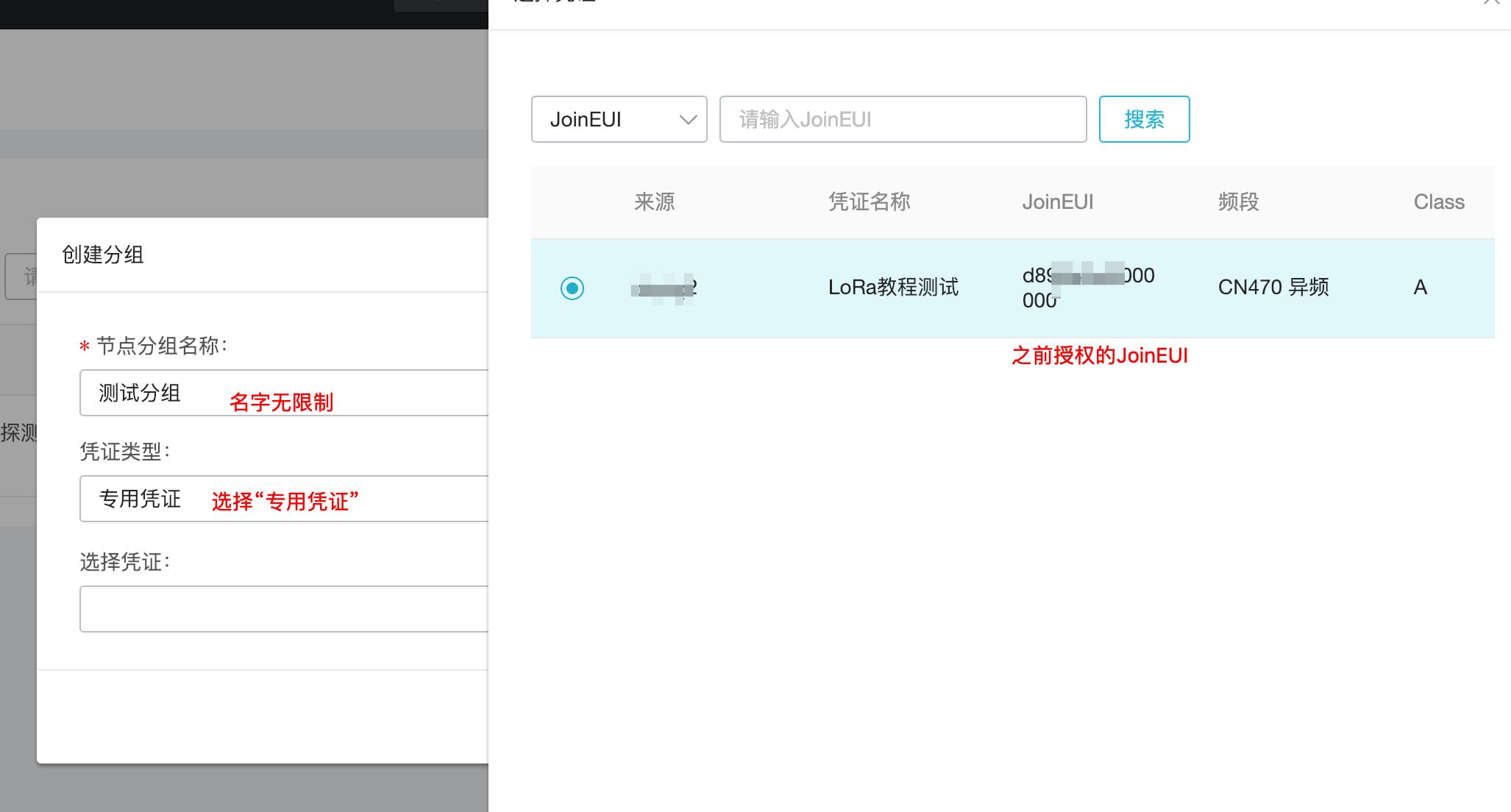Image resolution: width=1511 pixels, height=812 pixels.
Task: Click the 创建分组 dialog title bar
Action: pyautogui.click(x=103, y=254)
